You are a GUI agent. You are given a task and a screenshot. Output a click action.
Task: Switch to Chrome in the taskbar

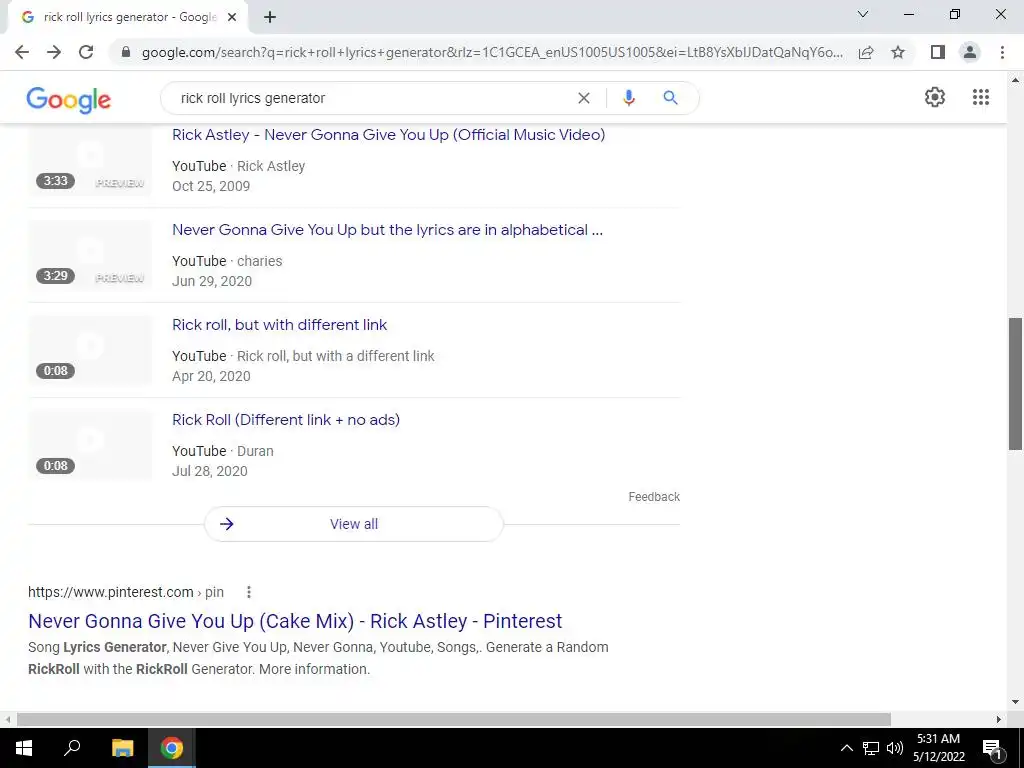click(x=172, y=748)
